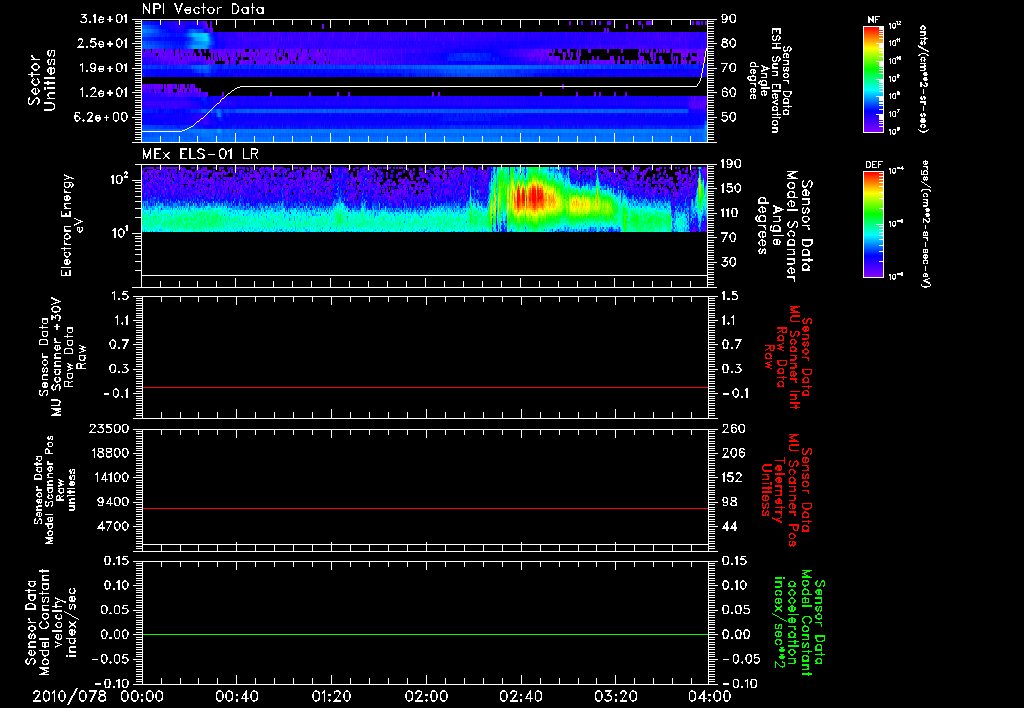Click the '2.5e+01' sector axis value
1024x708 pixels.
click(x=104, y=43)
